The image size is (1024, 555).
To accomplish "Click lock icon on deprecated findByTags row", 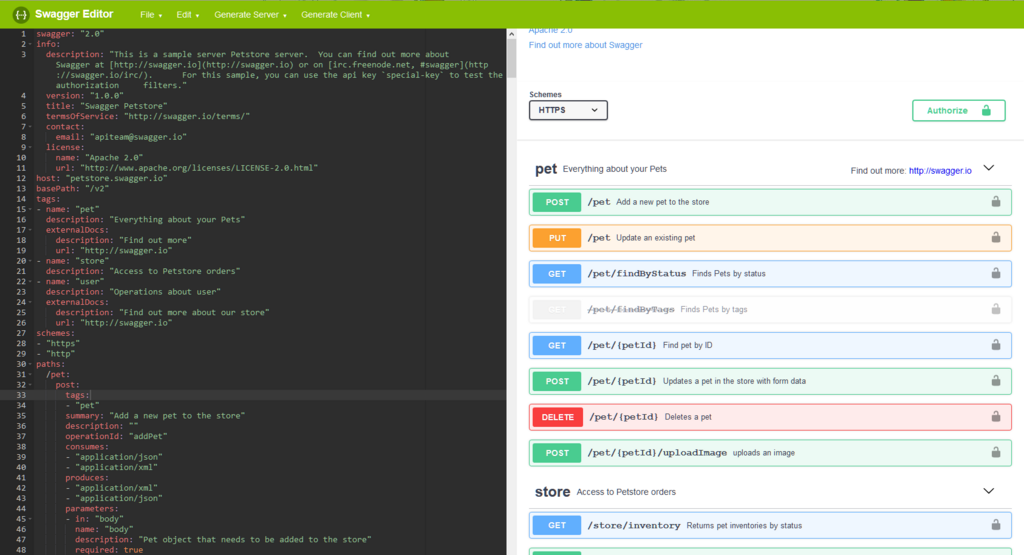I will pyautogui.click(x=996, y=309).
